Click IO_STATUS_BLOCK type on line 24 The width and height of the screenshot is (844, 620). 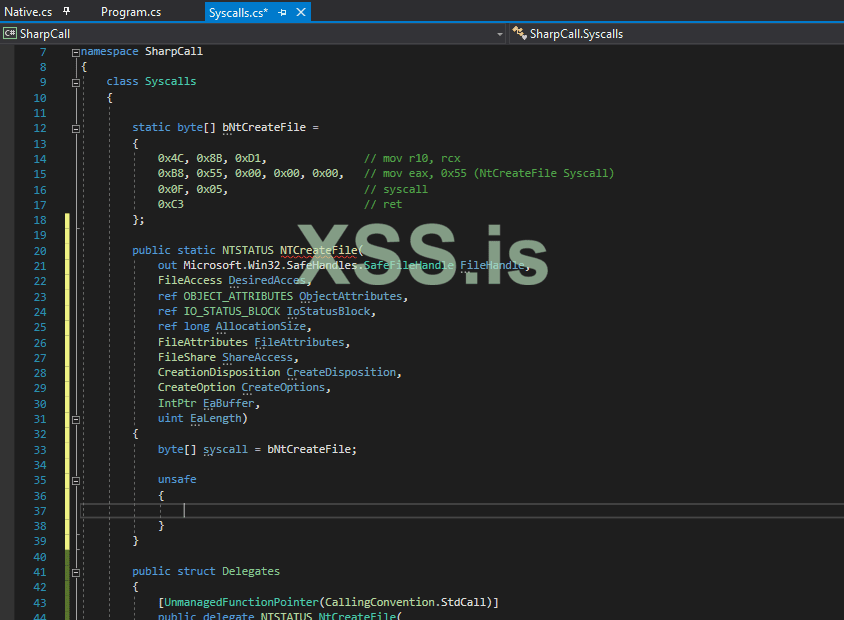pyautogui.click(x=232, y=311)
